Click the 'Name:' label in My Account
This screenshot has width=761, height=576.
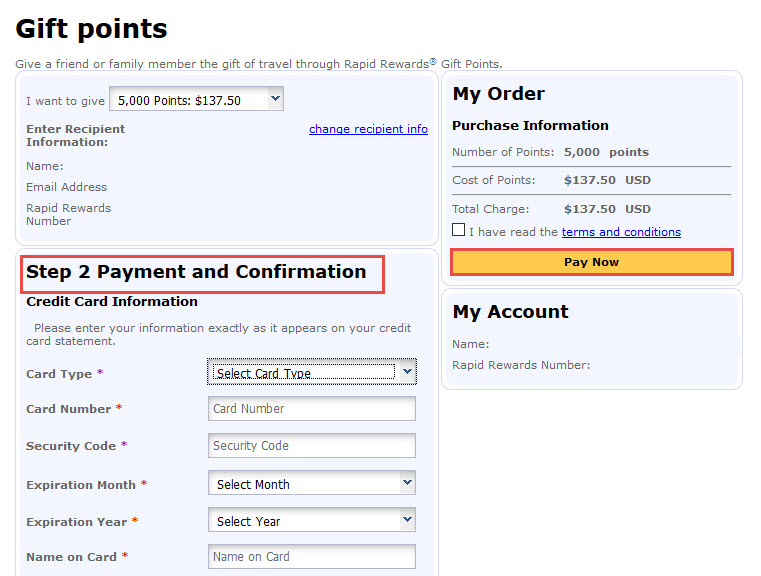point(471,344)
